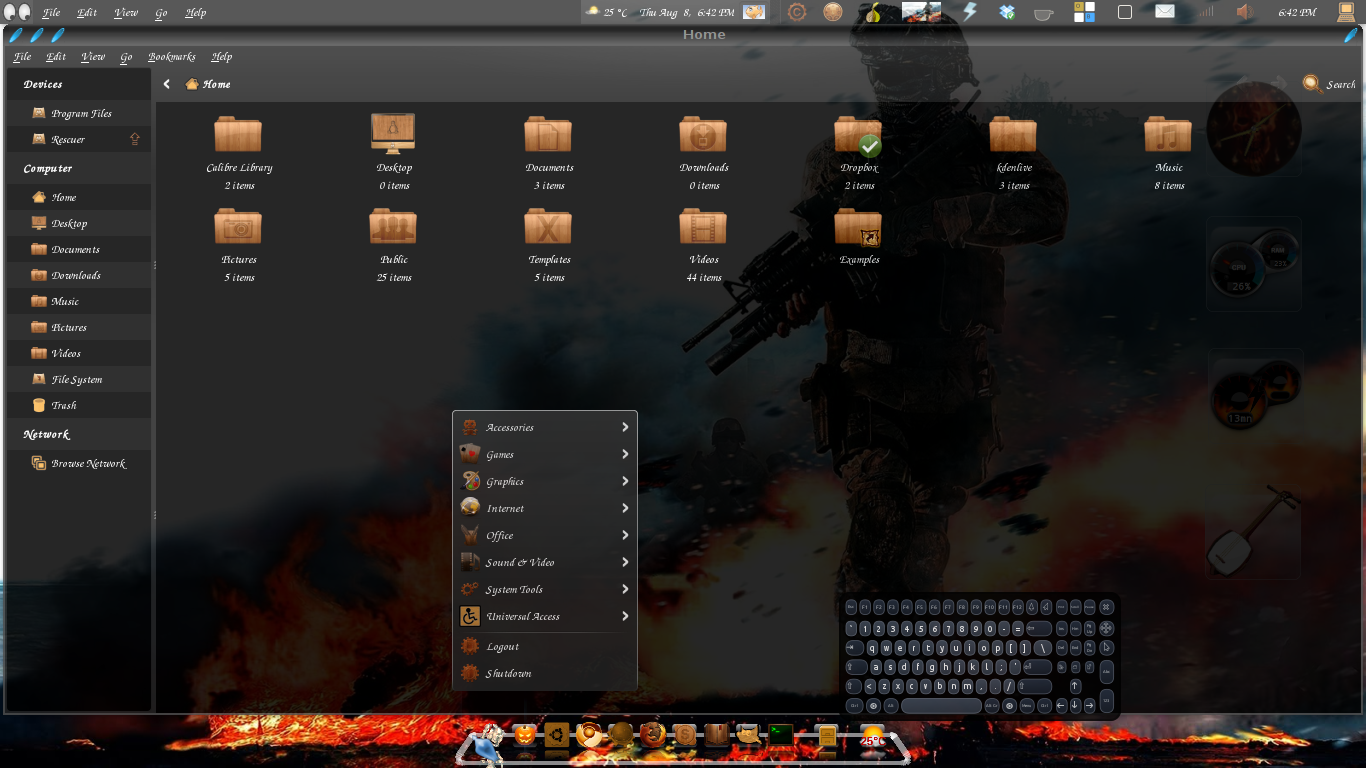Click the eyes applet in top-left corner

point(19,12)
